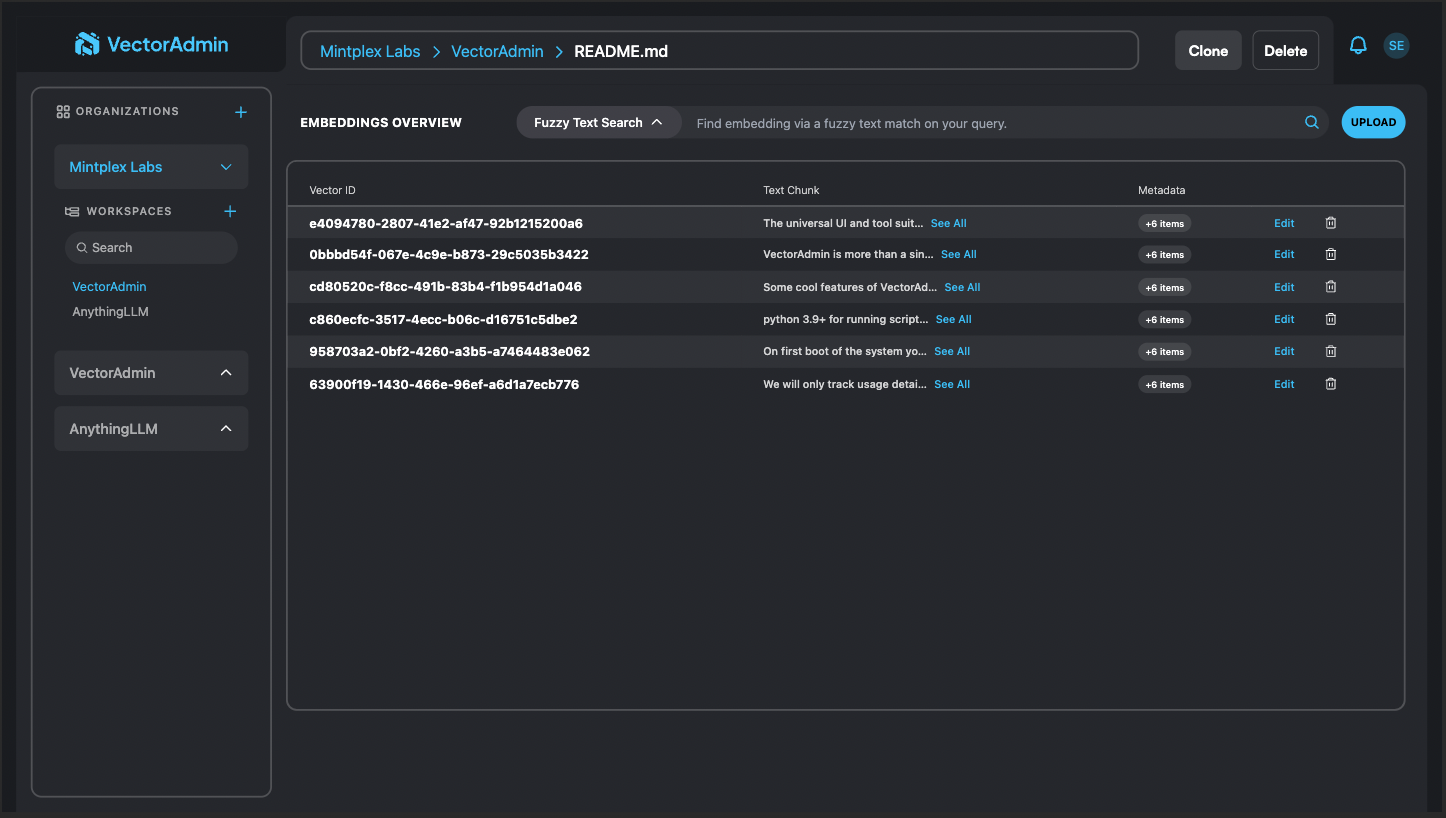Open +6 items metadata for 958703a2 row
1446x818 pixels.
[1164, 352]
